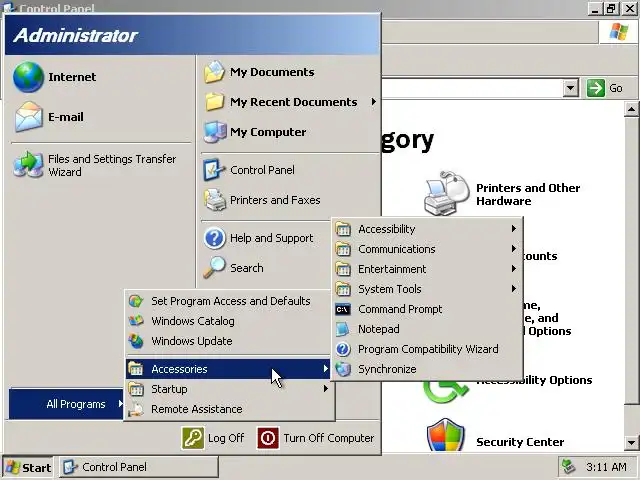The image size is (640, 480).
Task: Click the Synchronize label
Action: pos(387,369)
